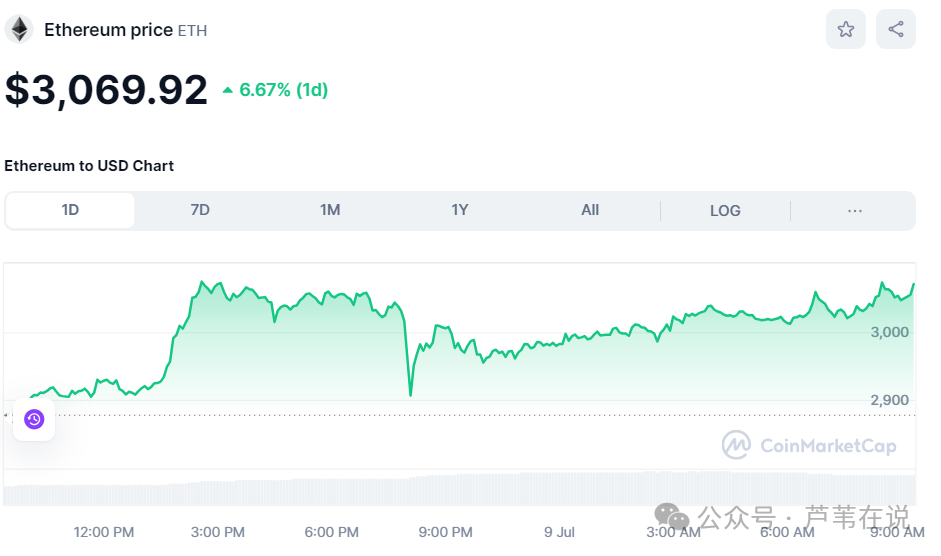Click the WeChat icon in watermark
Image resolution: width=941 pixels, height=556 pixels.
tap(671, 517)
